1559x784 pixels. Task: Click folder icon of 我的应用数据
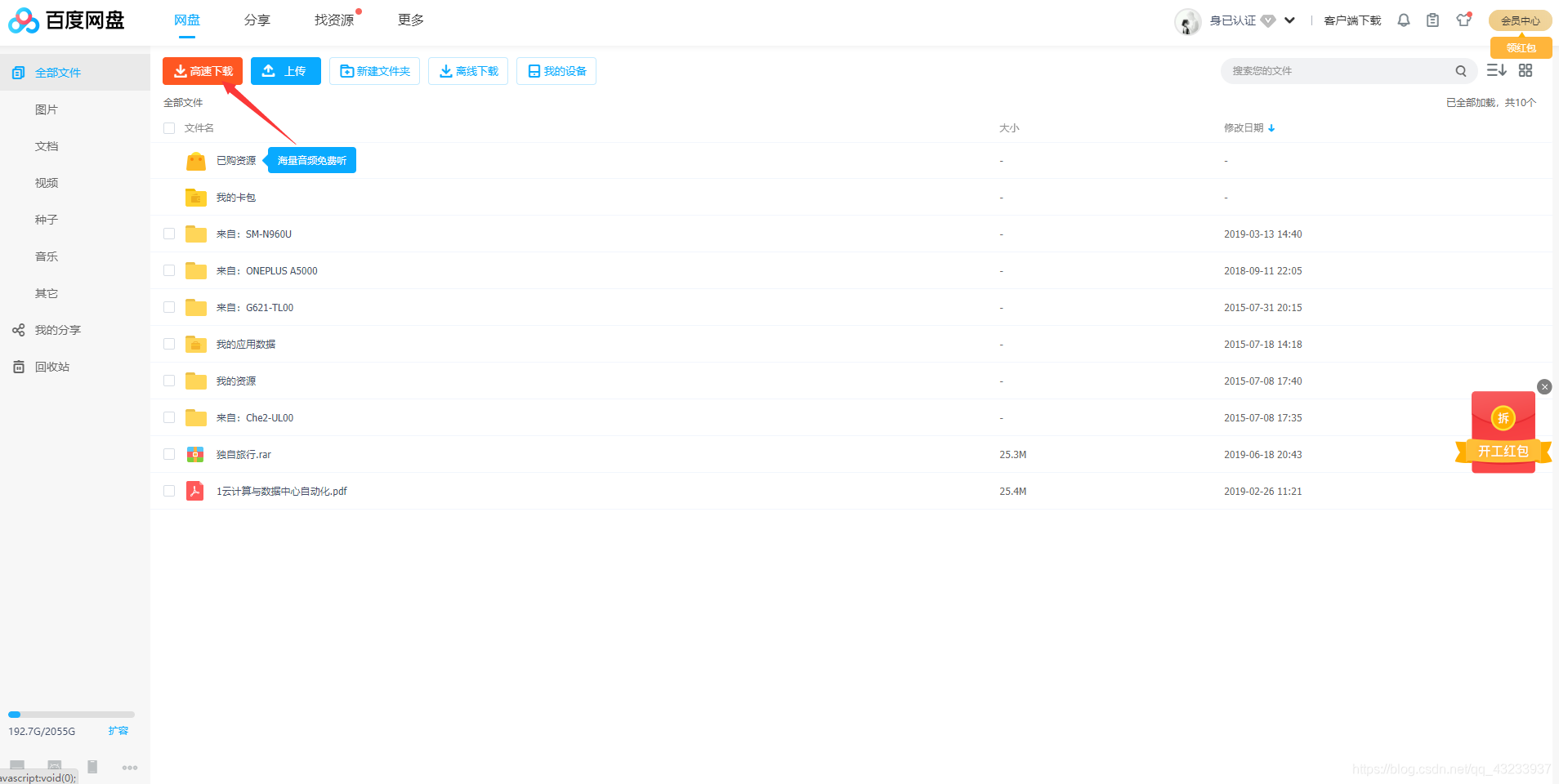pos(195,345)
